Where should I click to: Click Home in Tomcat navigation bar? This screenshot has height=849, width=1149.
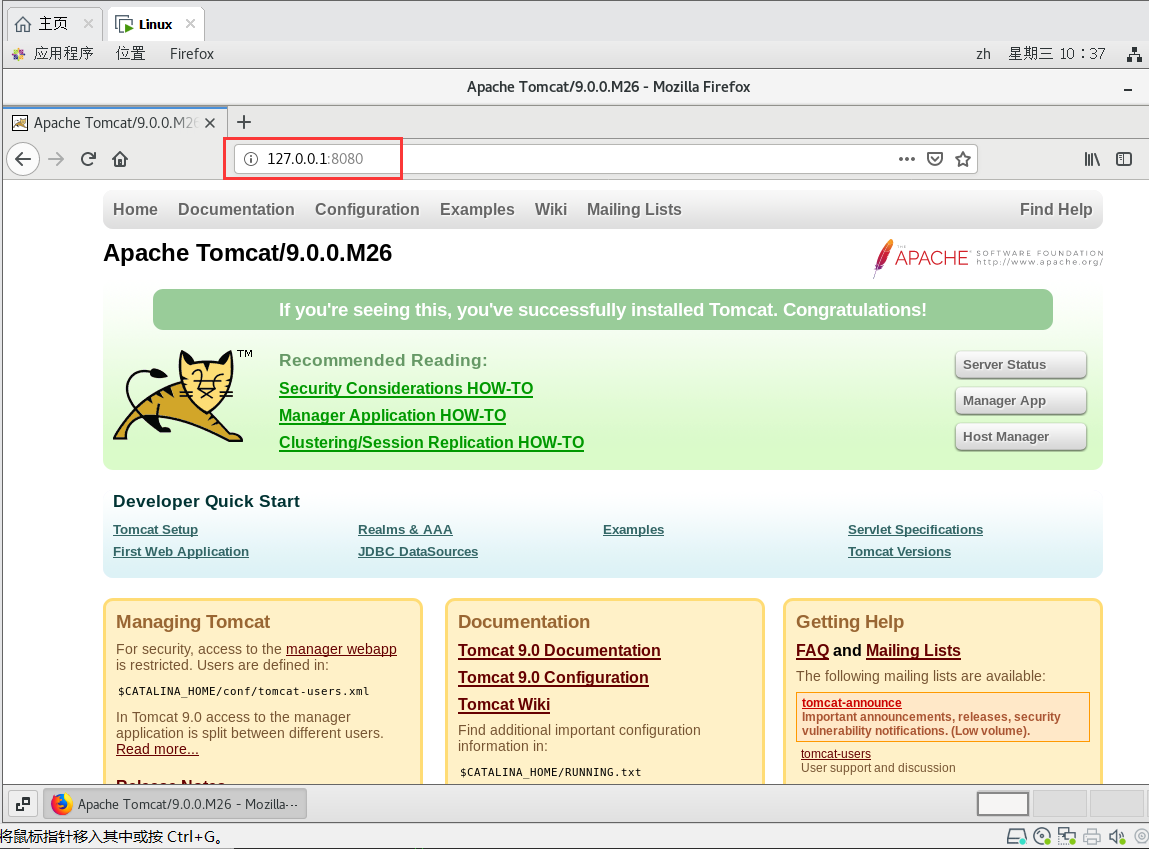tap(136, 210)
